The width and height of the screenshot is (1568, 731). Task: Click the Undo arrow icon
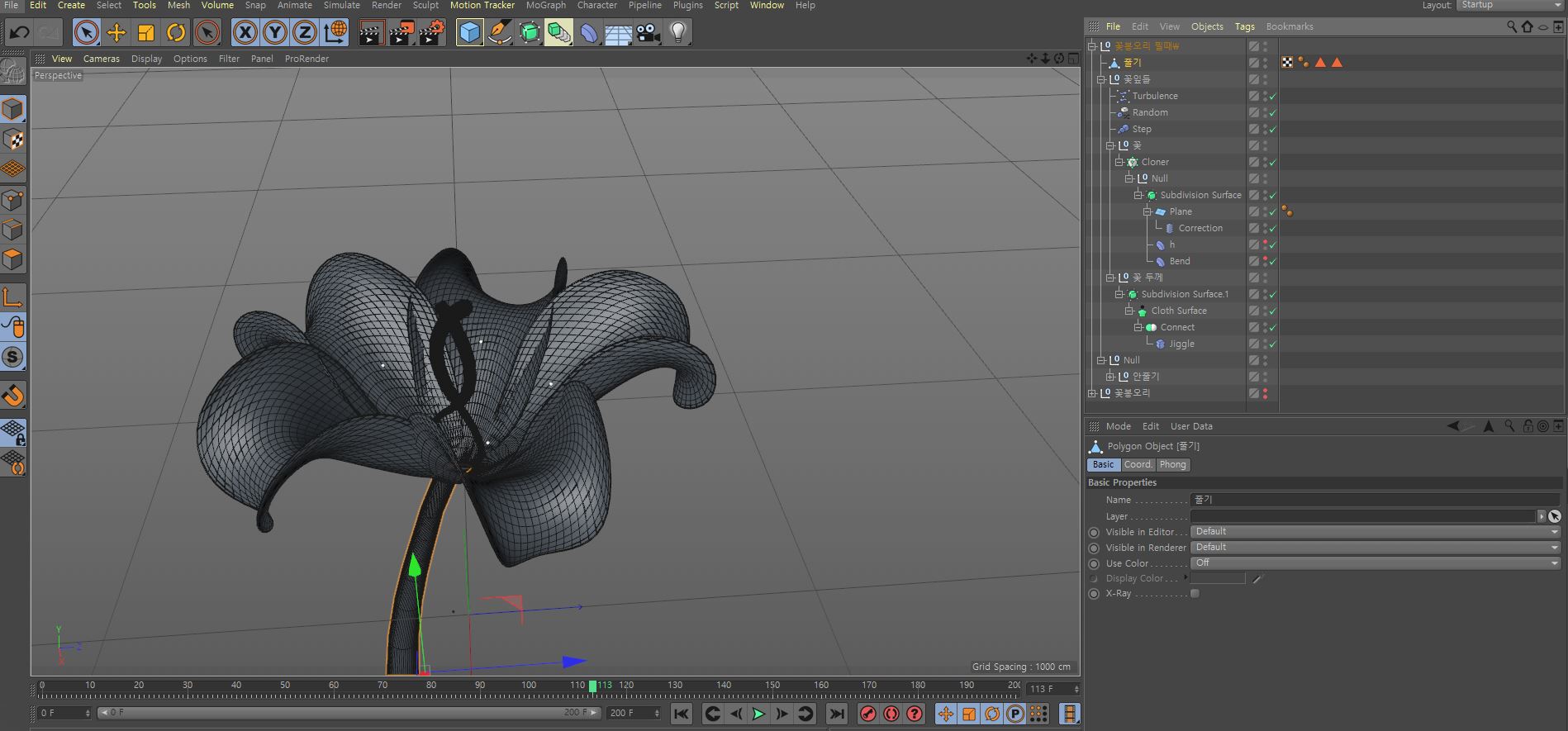pos(20,33)
